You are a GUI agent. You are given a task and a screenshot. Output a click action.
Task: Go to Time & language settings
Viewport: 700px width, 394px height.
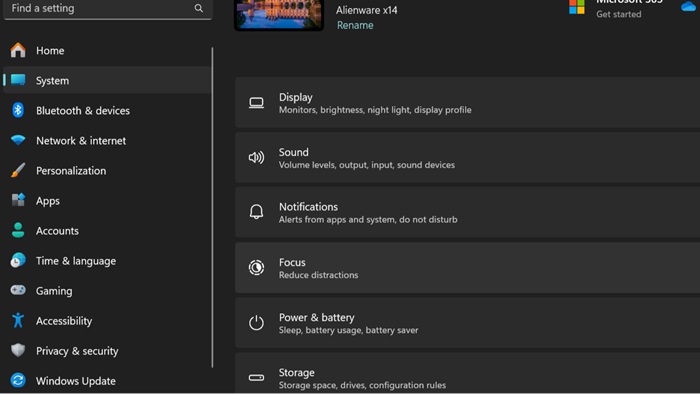pos(107,261)
